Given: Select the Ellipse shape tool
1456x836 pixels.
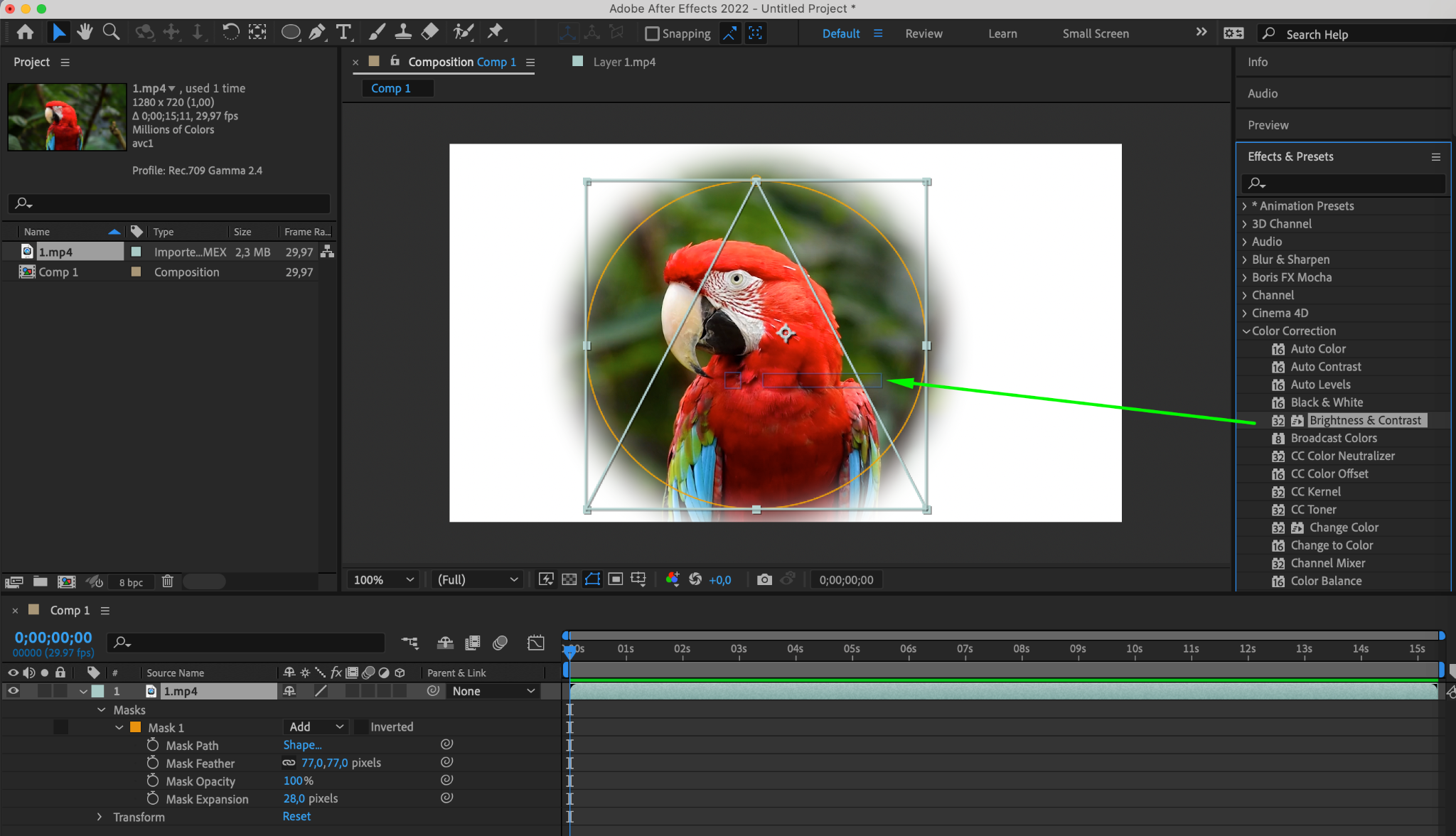Looking at the screenshot, I should point(290,32).
